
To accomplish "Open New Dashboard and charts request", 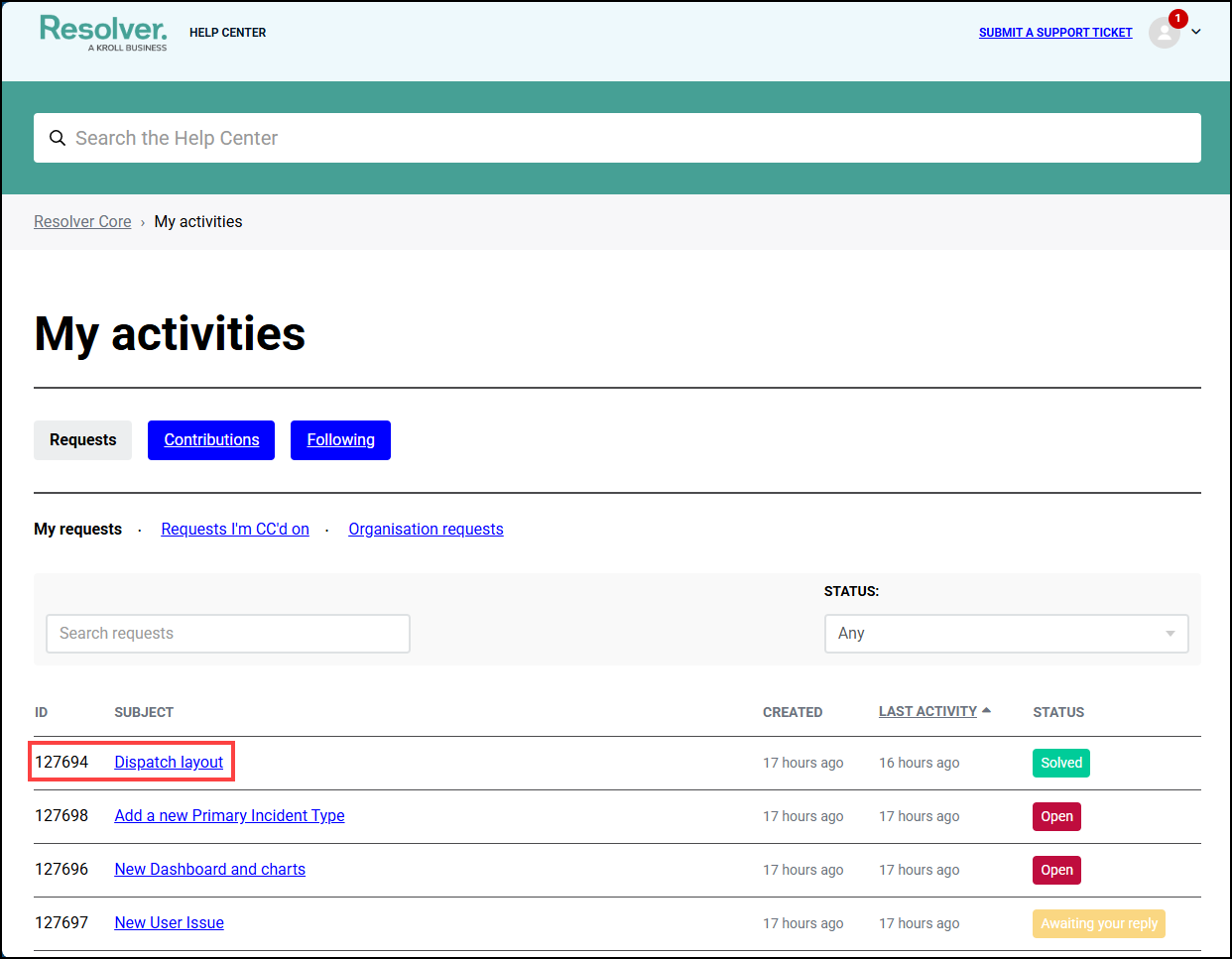I will [x=209, y=870].
